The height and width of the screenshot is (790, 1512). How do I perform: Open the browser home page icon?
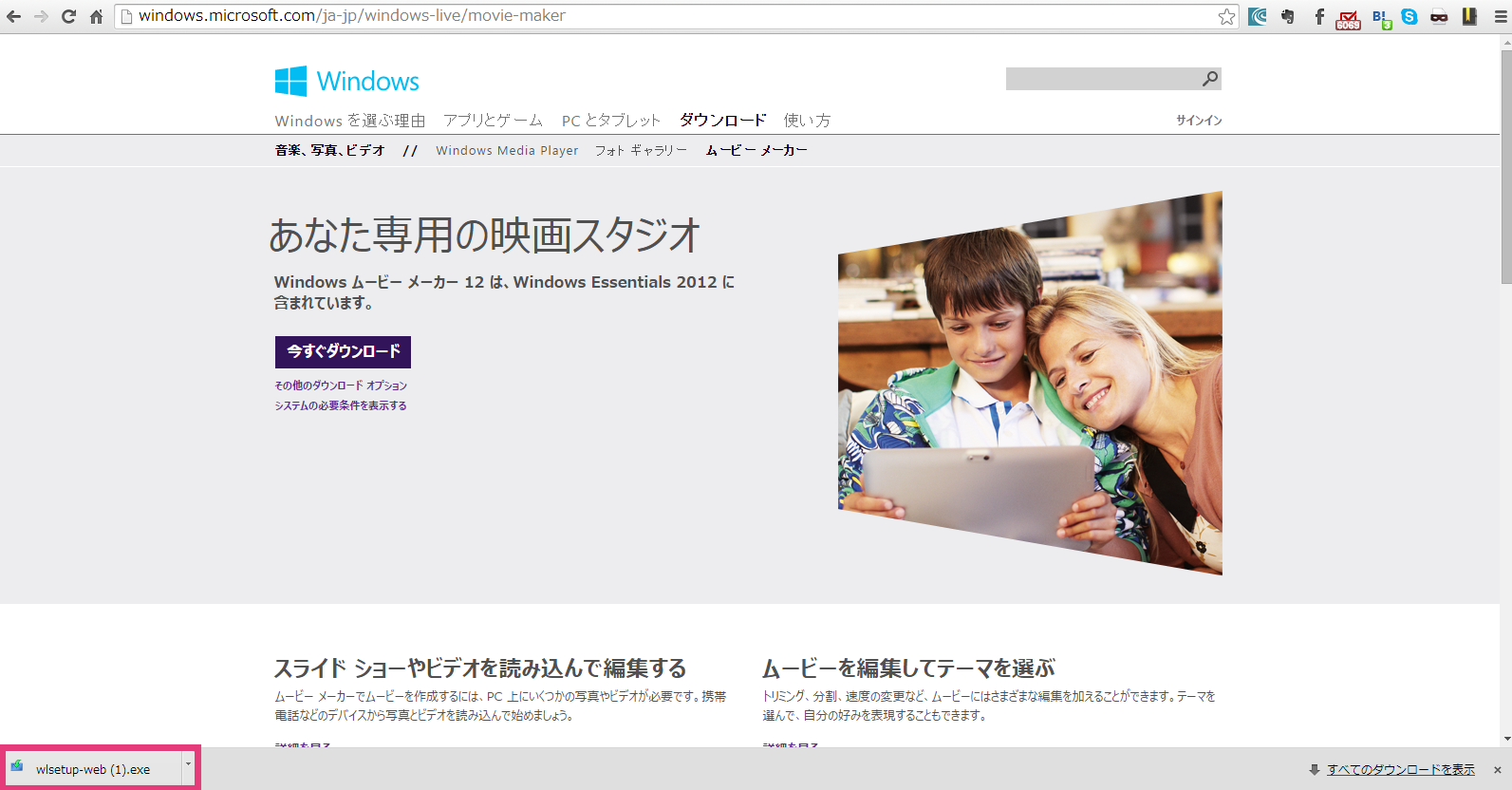coord(96,16)
